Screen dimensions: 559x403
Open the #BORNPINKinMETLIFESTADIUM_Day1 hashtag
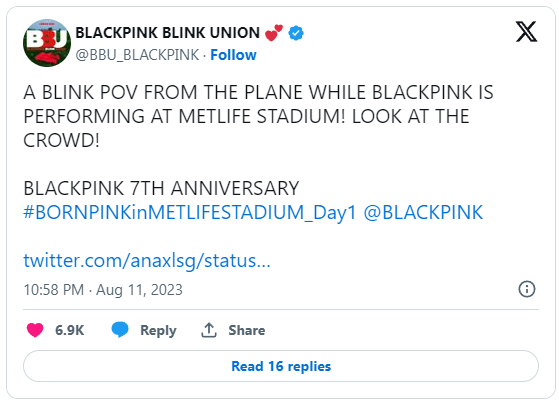[190, 213]
